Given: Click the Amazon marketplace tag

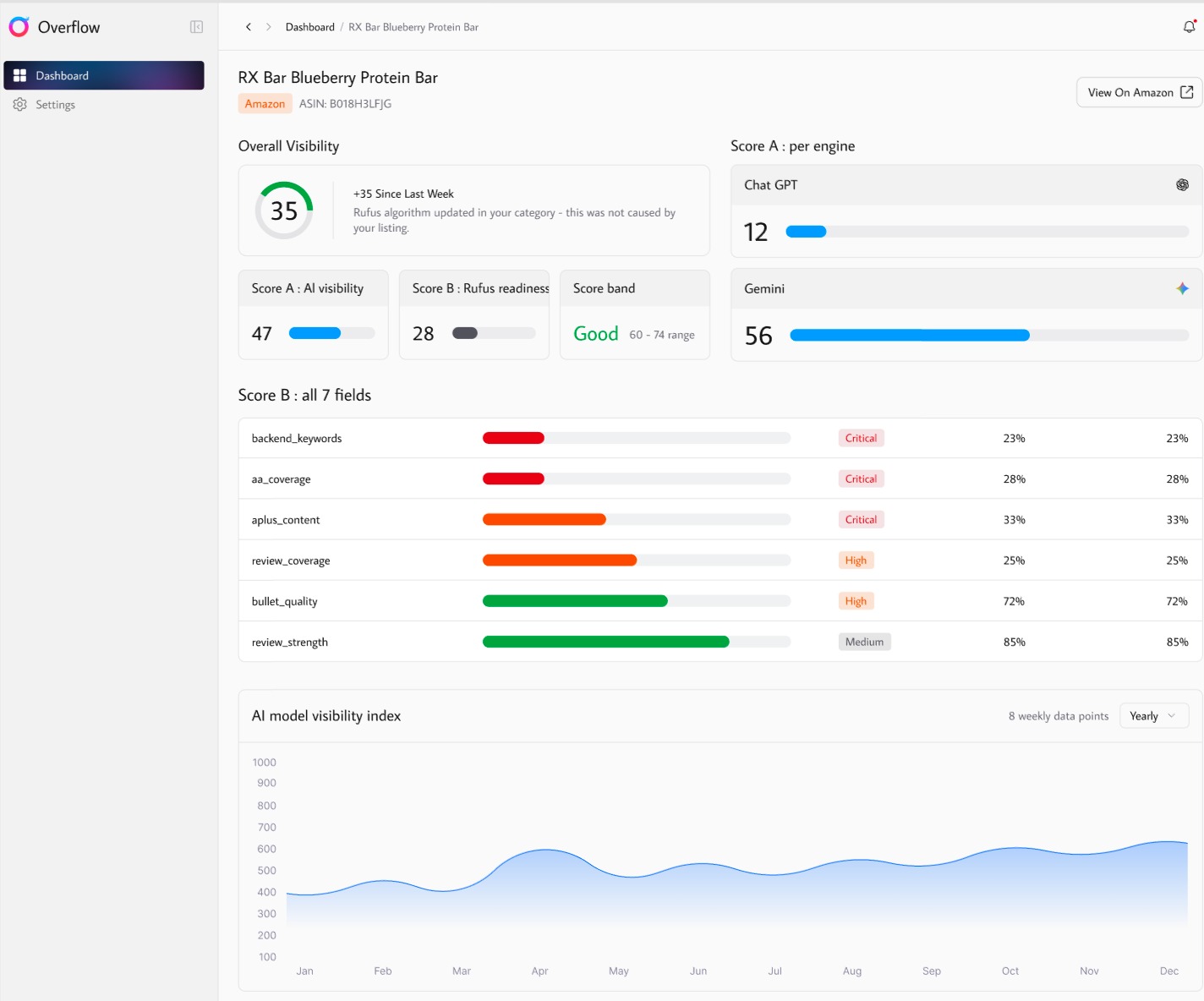Looking at the screenshot, I should [x=265, y=104].
